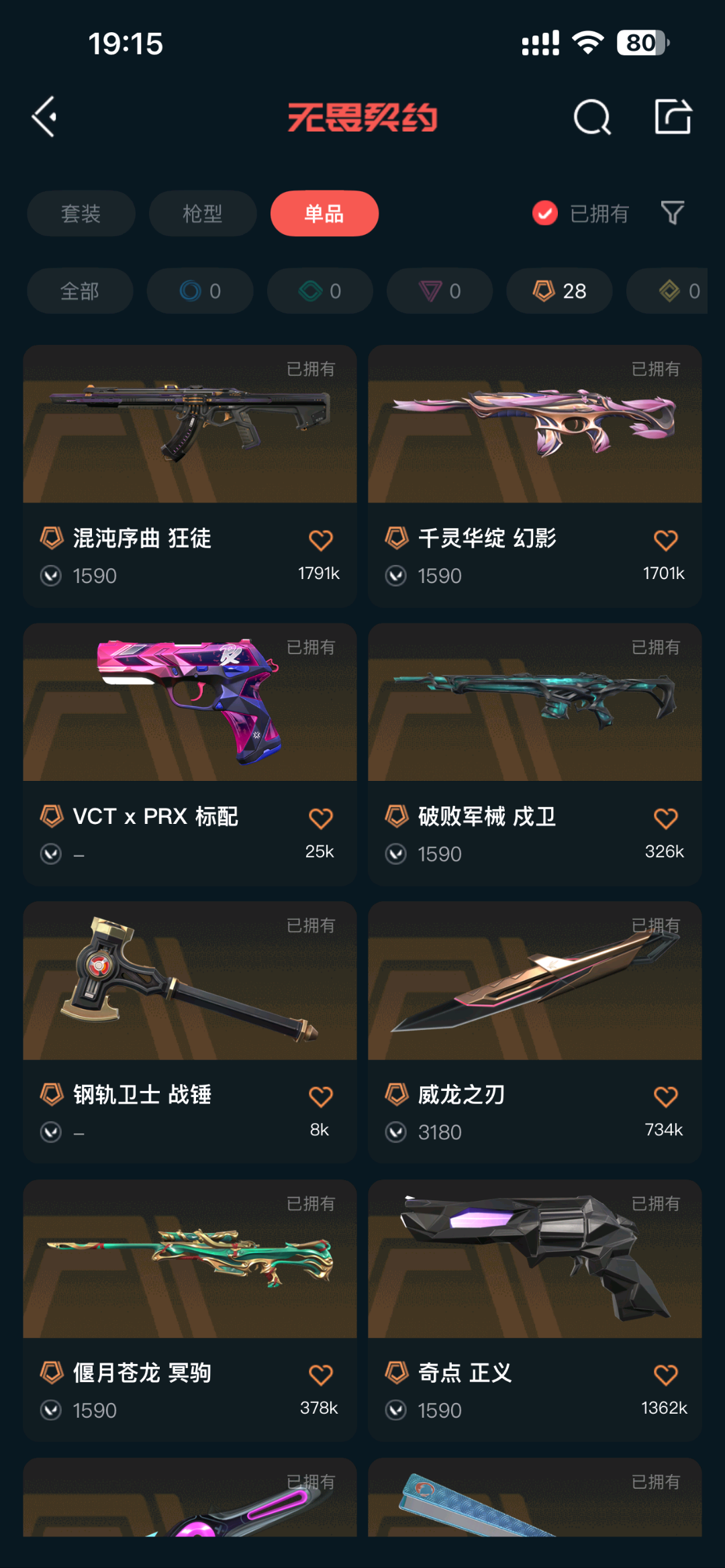Select the 单品 tab button

[324, 213]
